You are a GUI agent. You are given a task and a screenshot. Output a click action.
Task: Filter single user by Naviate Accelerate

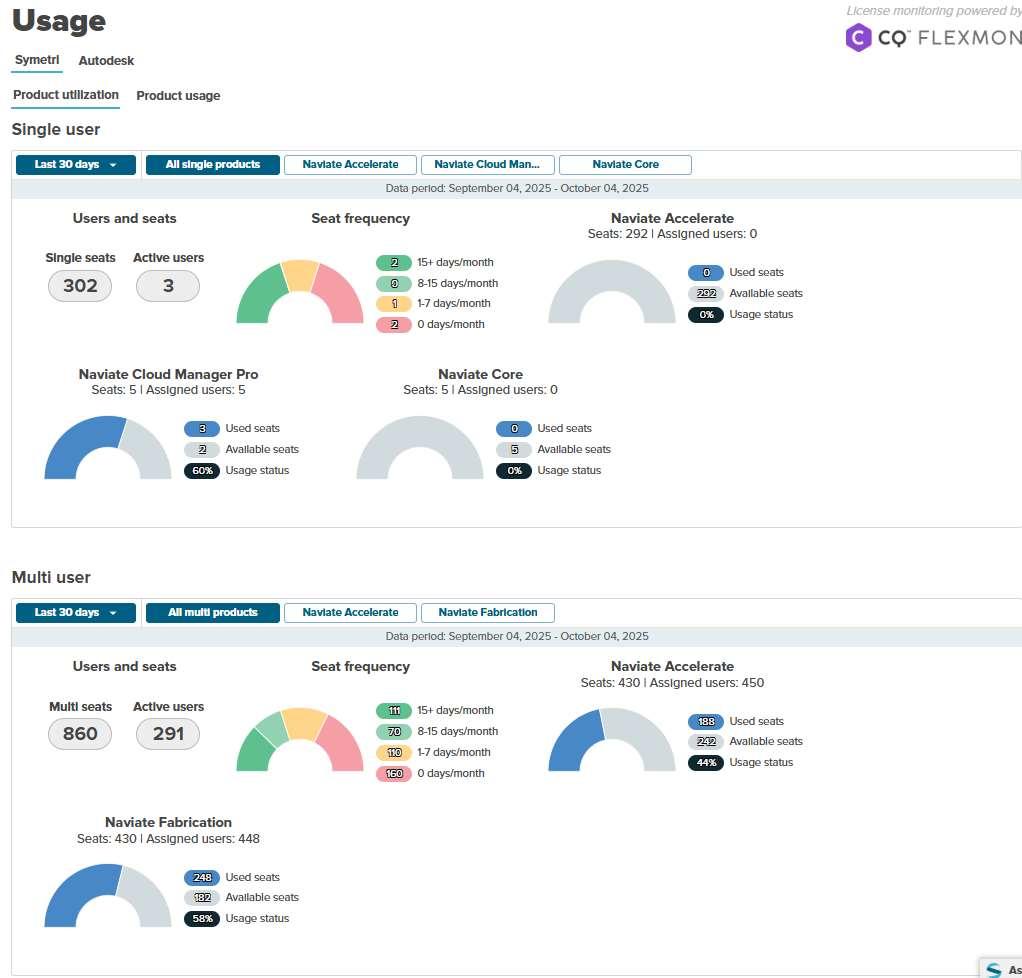point(350,164)
